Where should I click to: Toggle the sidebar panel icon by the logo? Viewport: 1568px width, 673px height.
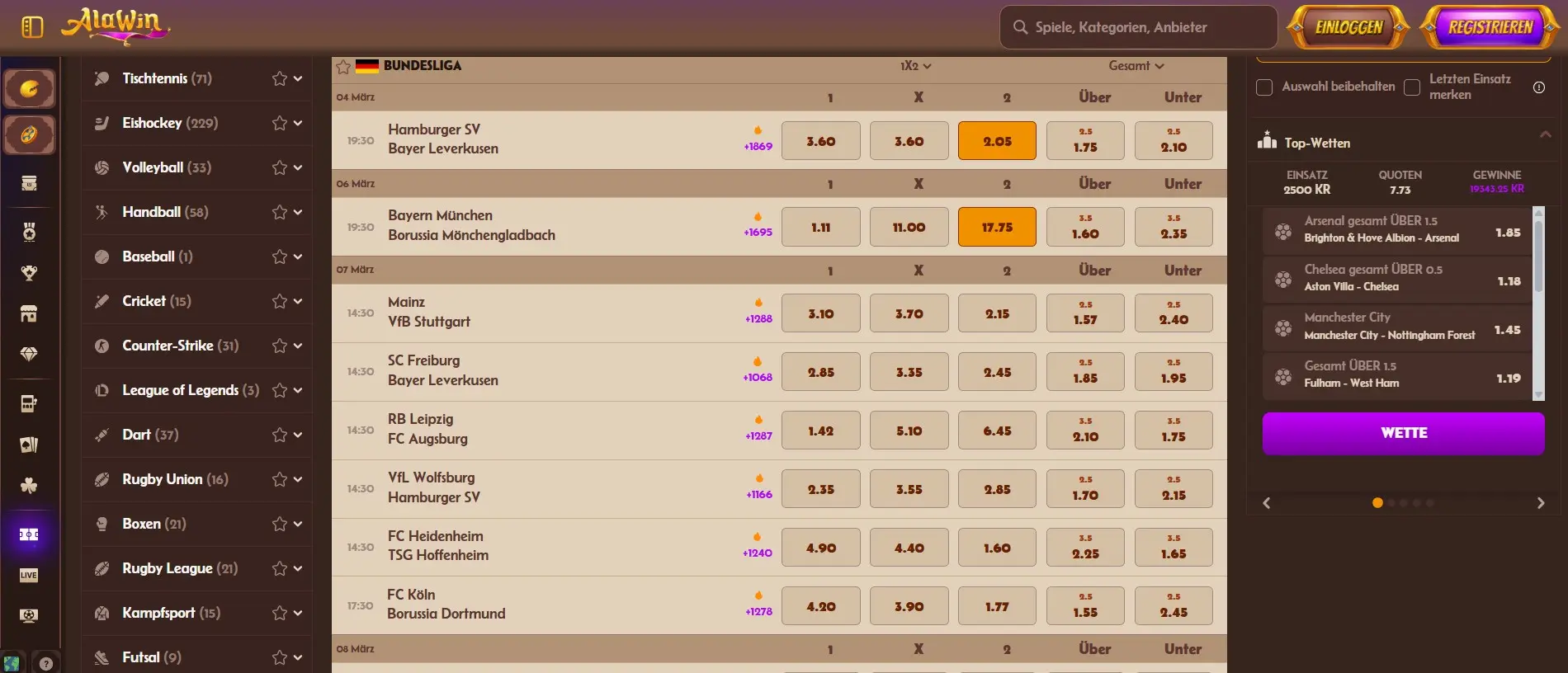coord(32,27)
